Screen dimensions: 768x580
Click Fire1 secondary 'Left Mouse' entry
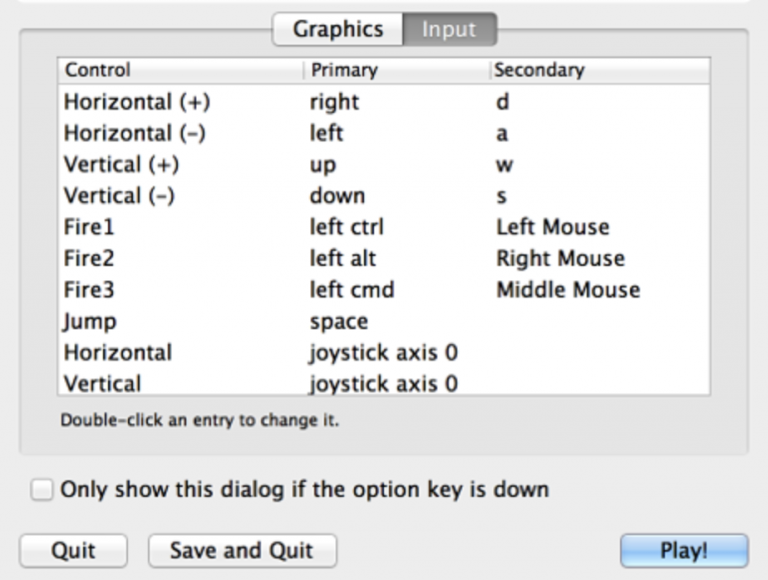coord(552,227)
